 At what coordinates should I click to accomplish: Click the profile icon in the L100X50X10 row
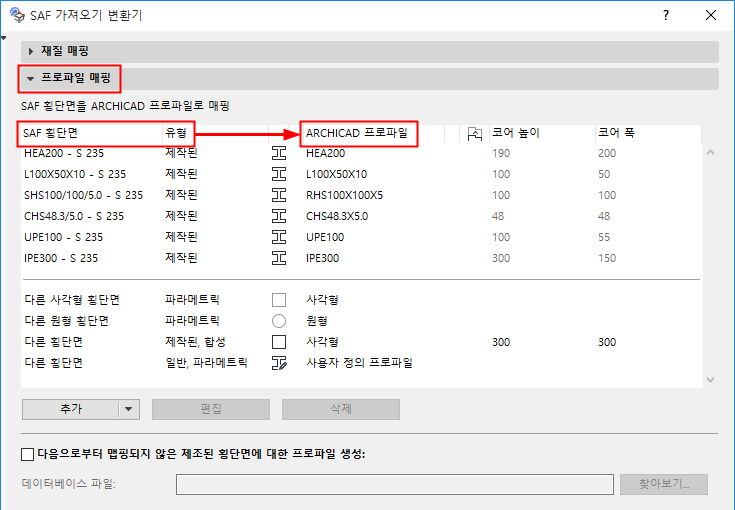279,174
